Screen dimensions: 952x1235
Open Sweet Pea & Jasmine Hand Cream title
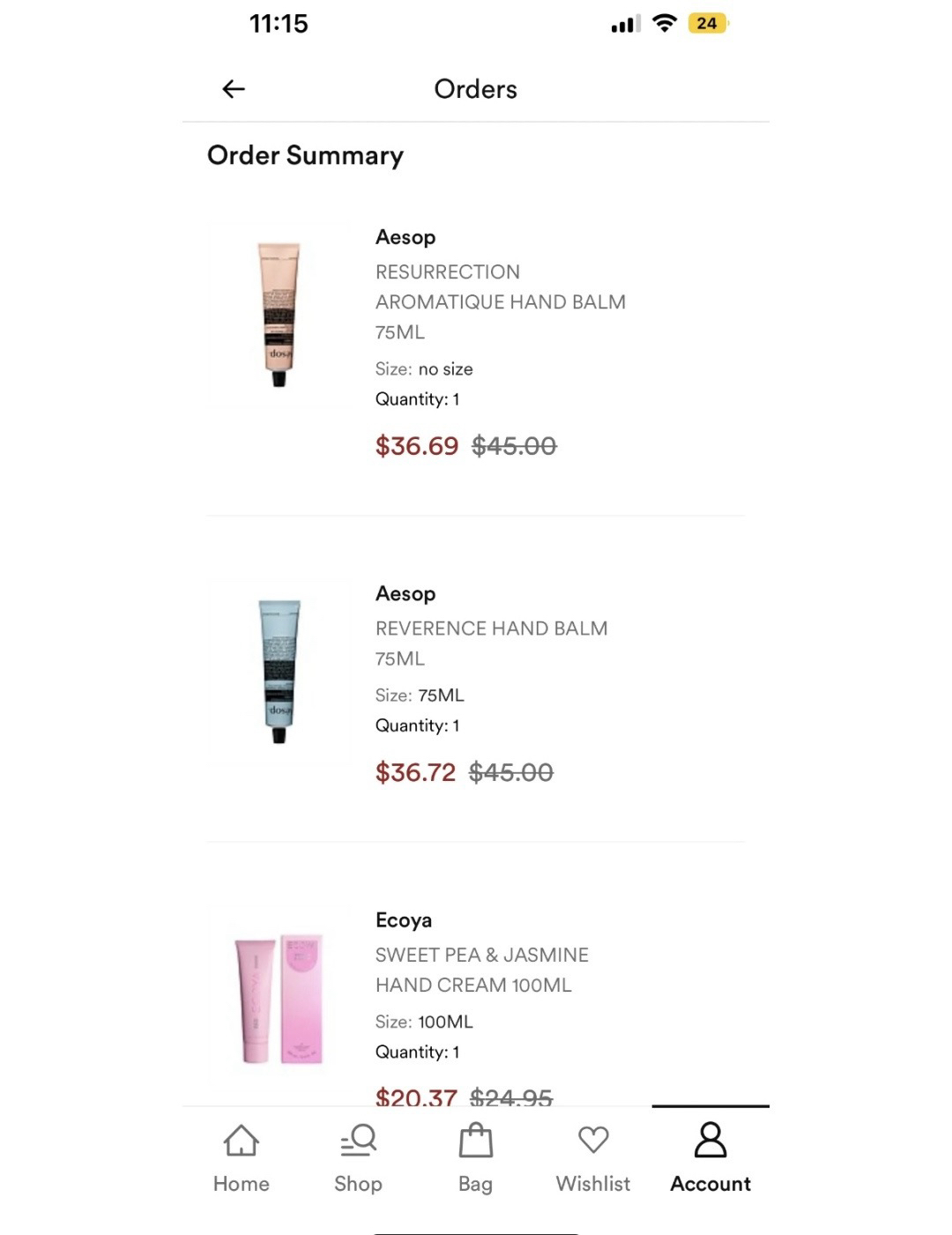click(481, 970)
